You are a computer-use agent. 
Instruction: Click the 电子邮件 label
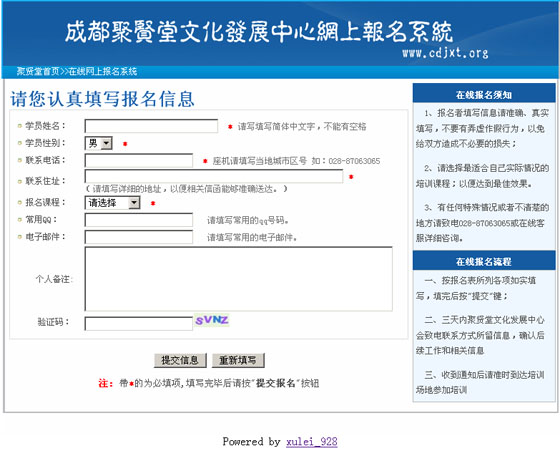click(45, 237)
